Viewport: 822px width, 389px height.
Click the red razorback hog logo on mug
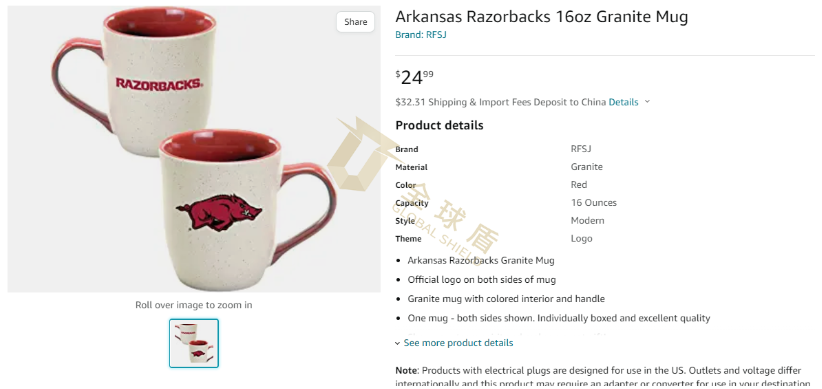pos(219,211)
